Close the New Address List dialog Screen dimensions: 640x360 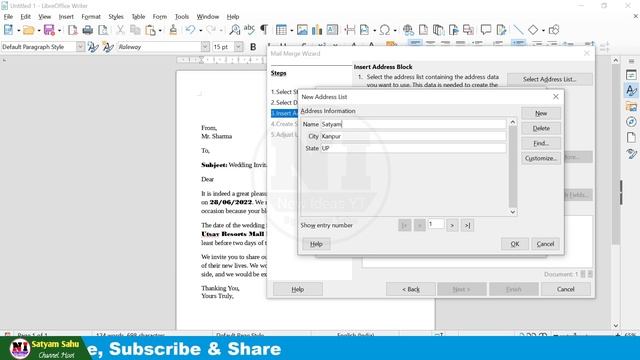(x=556, y=97)
